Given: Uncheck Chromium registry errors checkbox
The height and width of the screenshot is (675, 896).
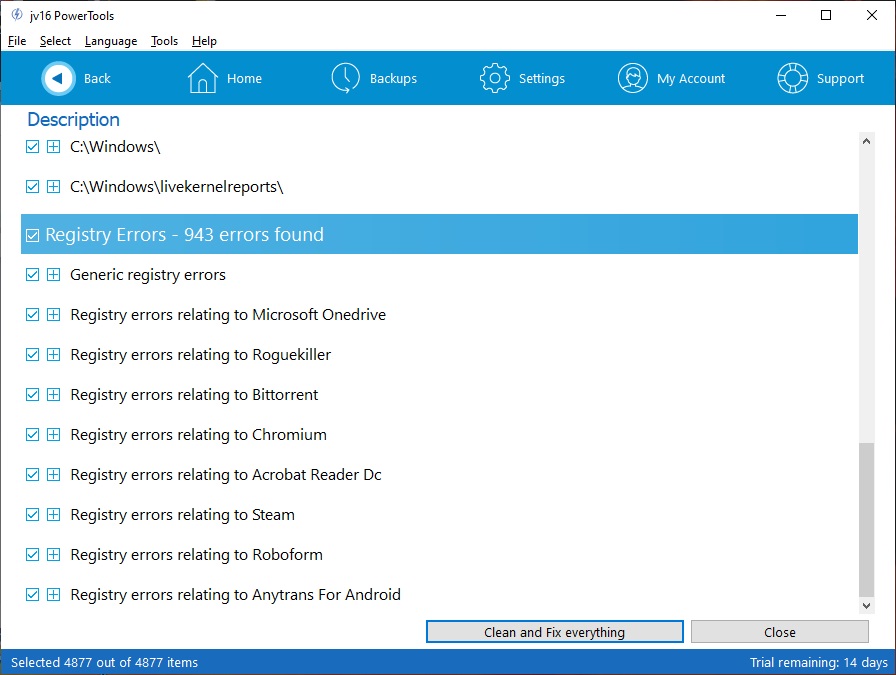Looking at the screenshot, I should [x=33, y=435].
